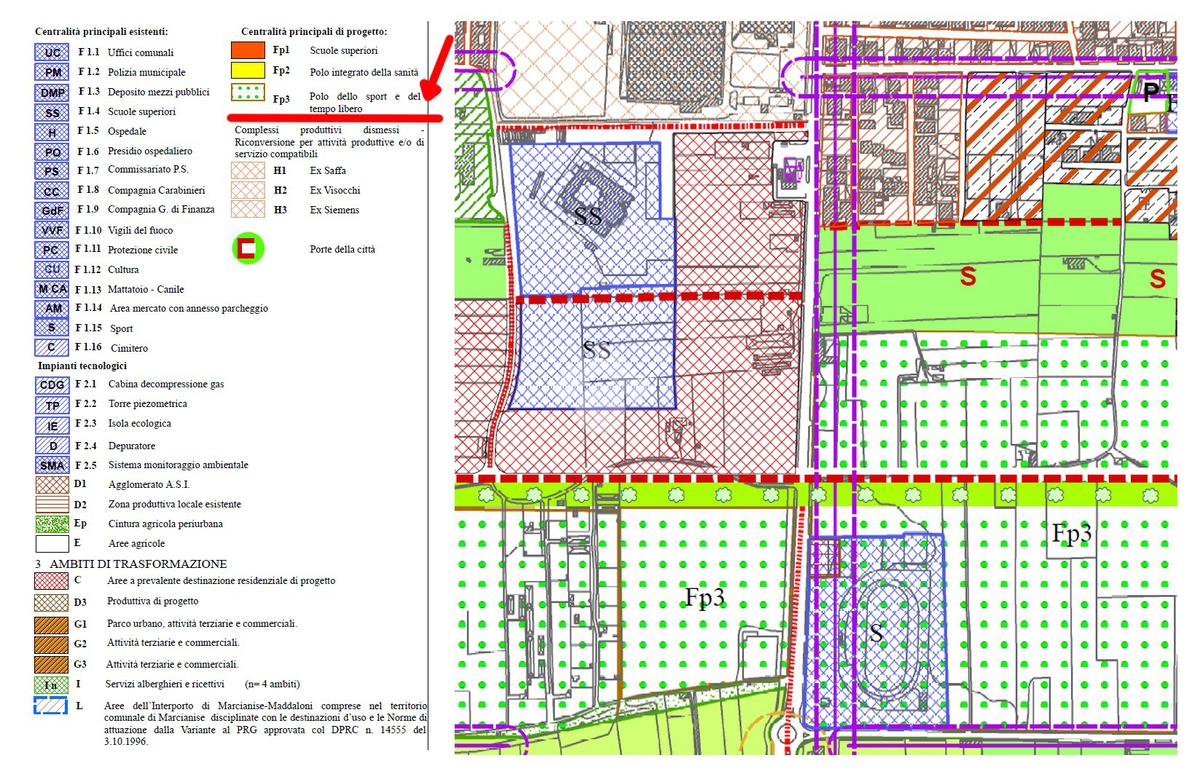The height and width of the screenshot is (774, 1200).
Task: Select the M CA Mattatoio - Canile icon
Action: [x=52, y=289]
